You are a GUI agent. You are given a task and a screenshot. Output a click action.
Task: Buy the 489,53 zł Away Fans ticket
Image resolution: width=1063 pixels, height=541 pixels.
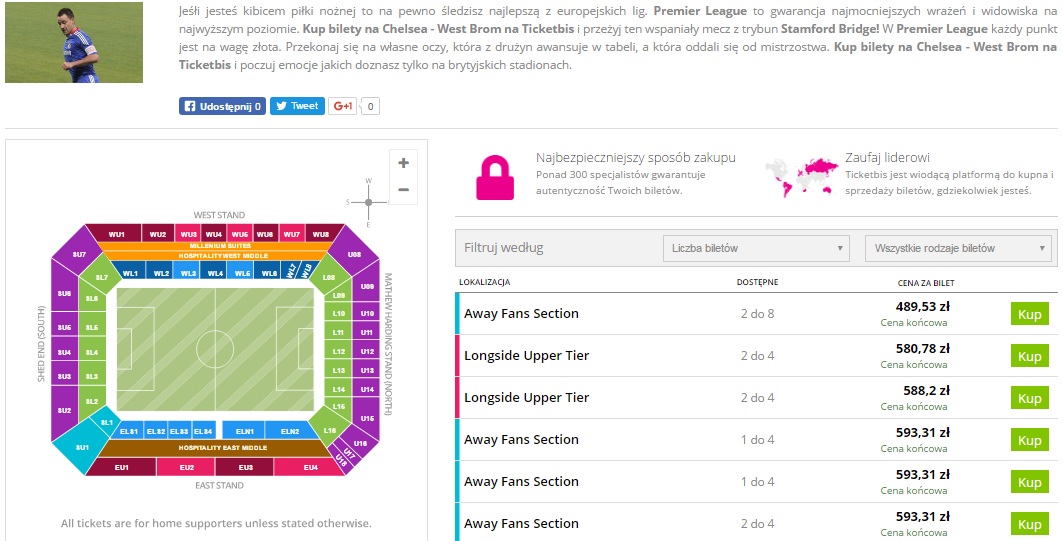click(x=1029, y=314)
